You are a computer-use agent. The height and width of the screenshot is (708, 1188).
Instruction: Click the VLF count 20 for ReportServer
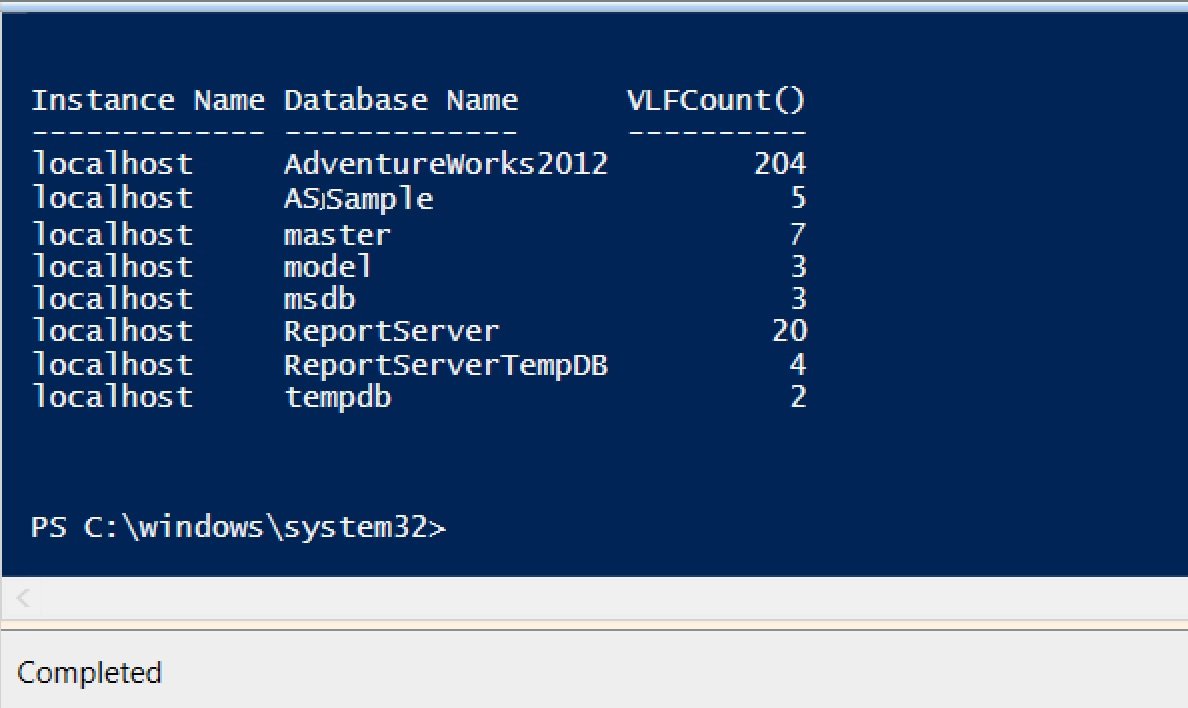(x=789, y=331)
